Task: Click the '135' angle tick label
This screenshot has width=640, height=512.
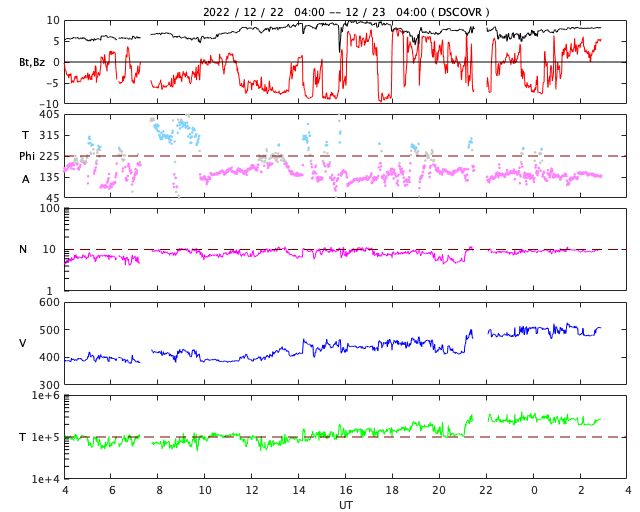Action: point(49,177)
